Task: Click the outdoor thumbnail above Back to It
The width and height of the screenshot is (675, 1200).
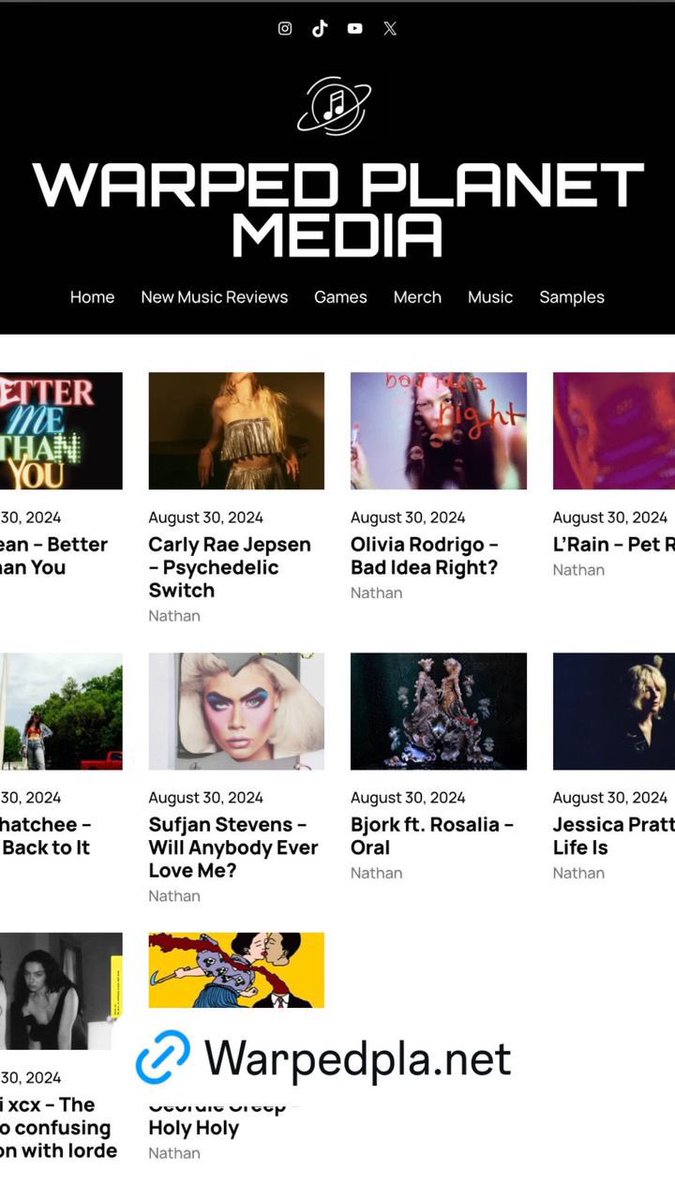Action: tap(61, 711)
